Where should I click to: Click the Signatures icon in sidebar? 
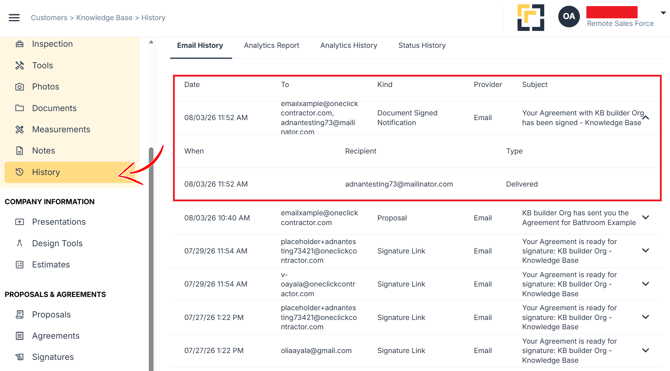pos(20,357)
